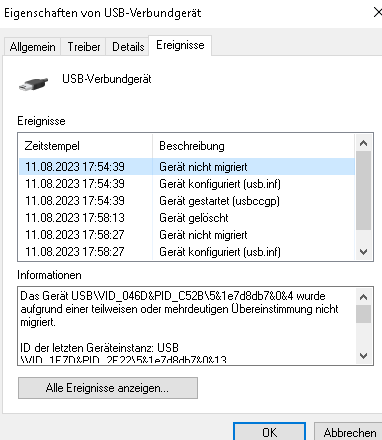Click the Informationen box scroll-up arrow
This screenshot has height=440, width=382.
pyautogui.click(x=363, y=297)
